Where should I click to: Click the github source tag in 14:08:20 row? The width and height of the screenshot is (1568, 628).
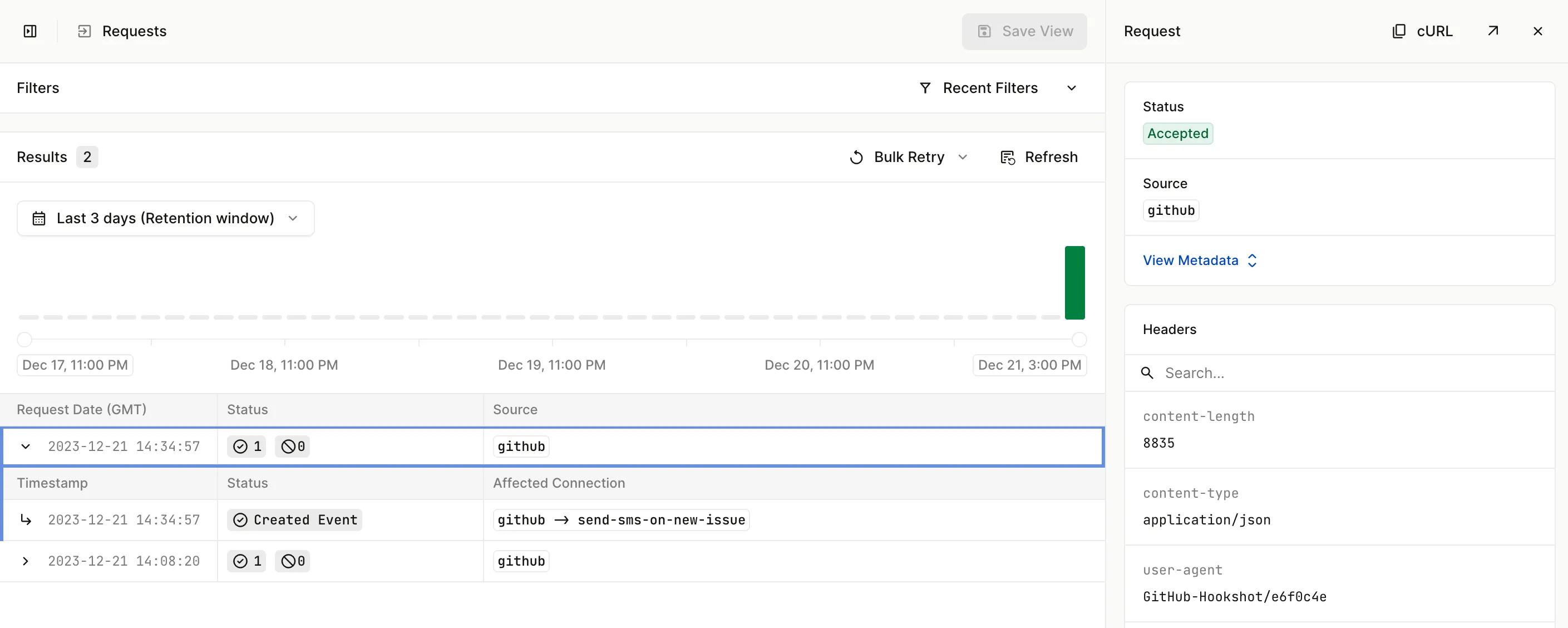521,561
